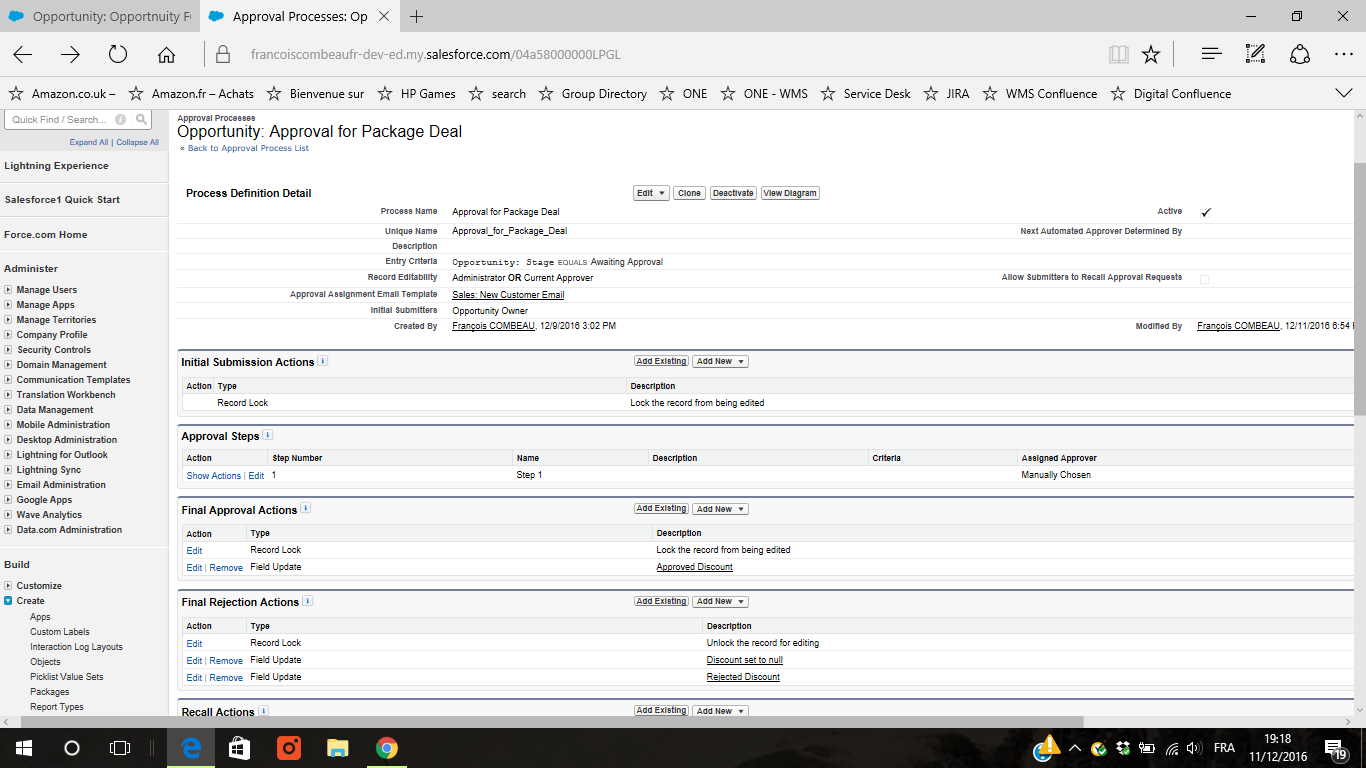Click Add Existing for Initial Submission Actions
This screenshot has width=1366, height=768.
pos(662,361)
